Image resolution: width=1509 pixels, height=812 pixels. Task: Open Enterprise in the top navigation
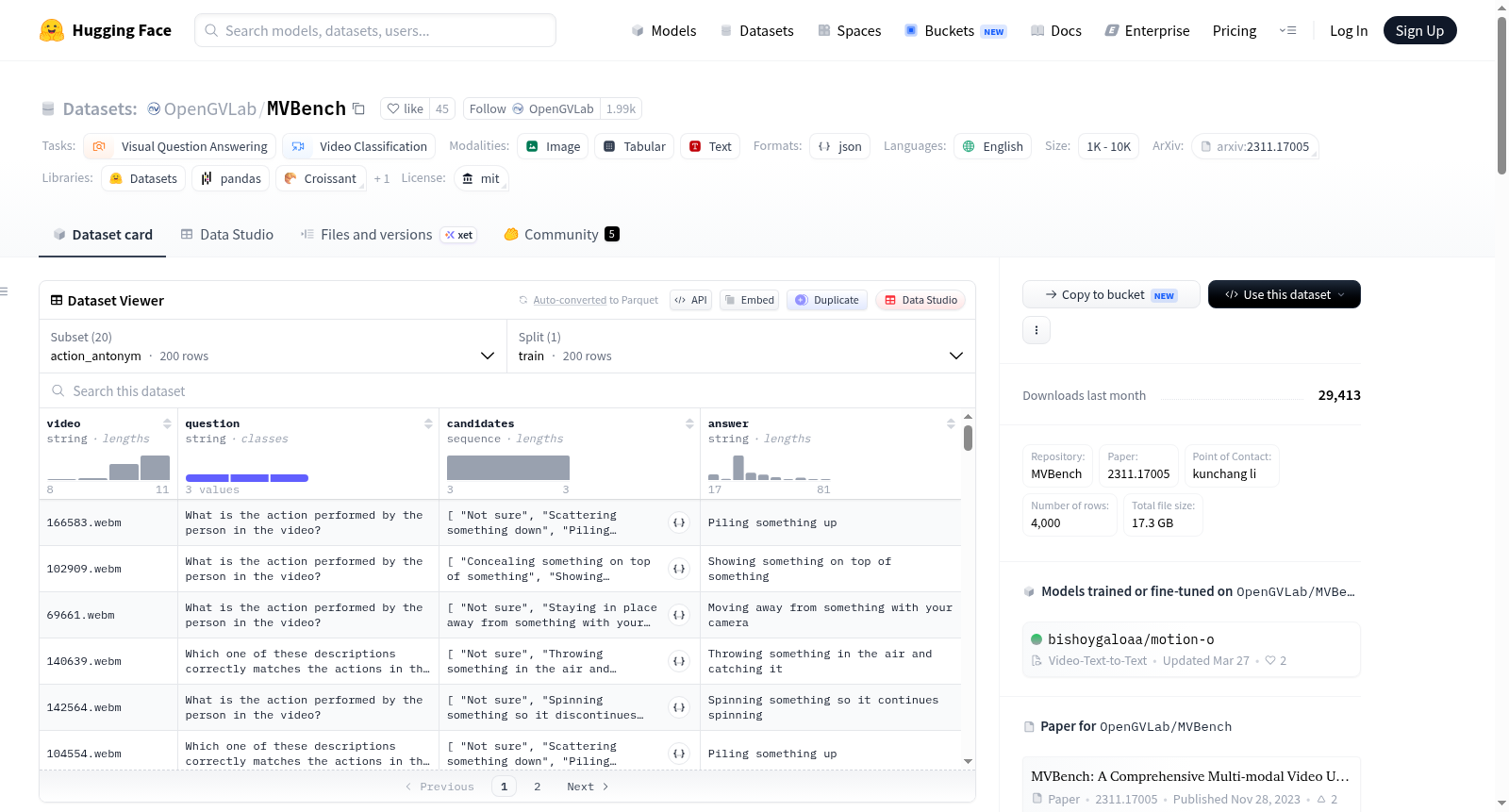1147,30
